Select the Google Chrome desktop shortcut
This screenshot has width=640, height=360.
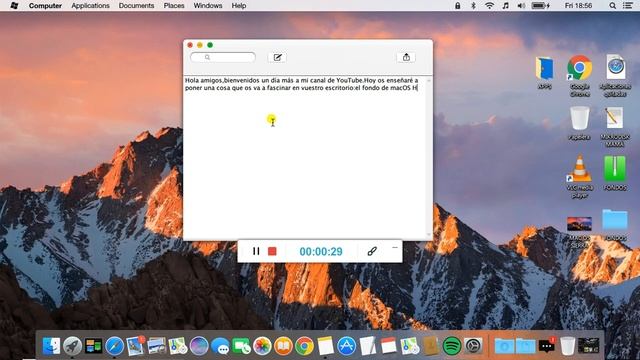pos(580,76)
